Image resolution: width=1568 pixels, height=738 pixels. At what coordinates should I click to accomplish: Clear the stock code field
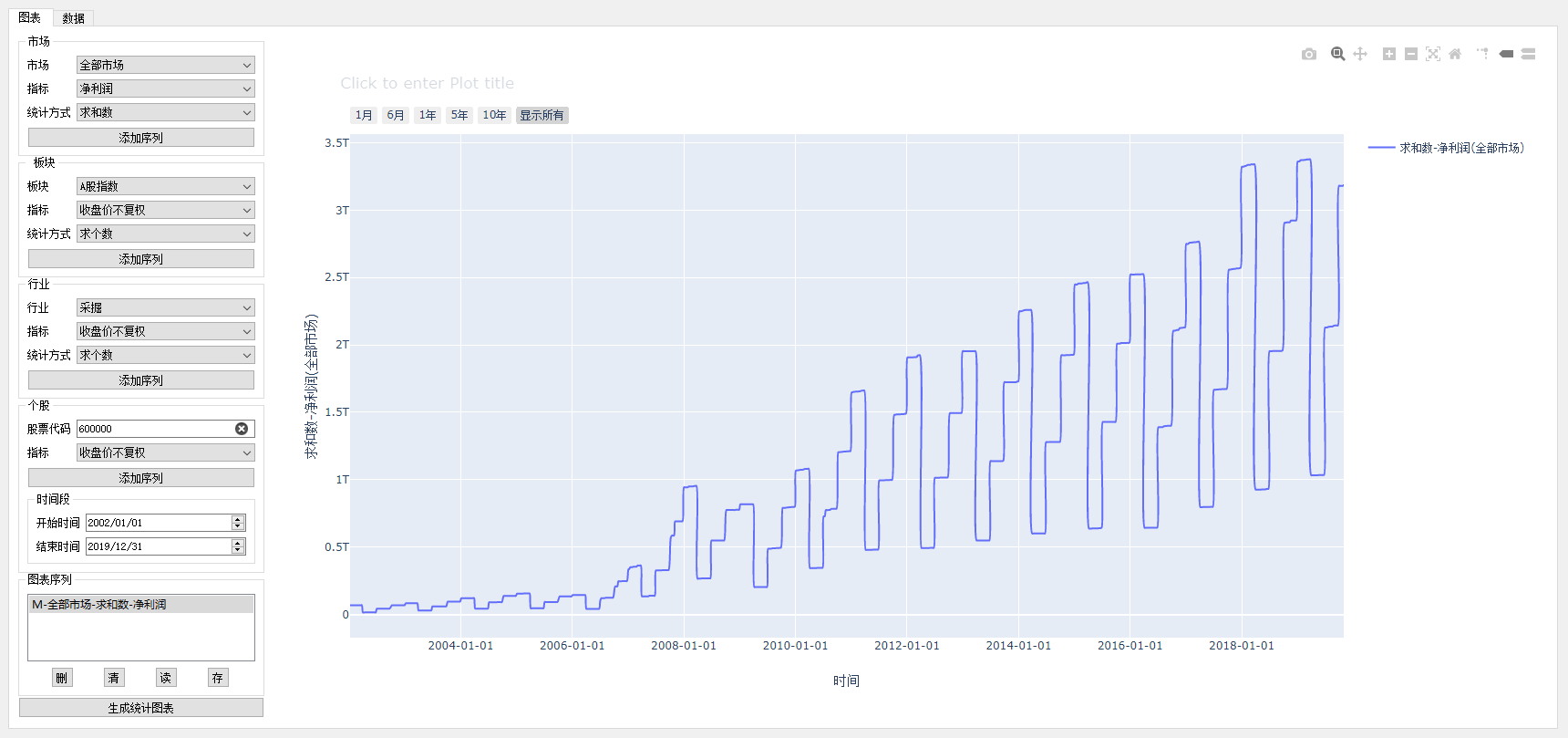pos(242,429)
